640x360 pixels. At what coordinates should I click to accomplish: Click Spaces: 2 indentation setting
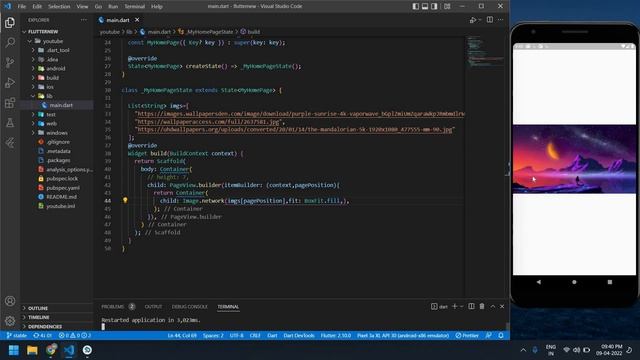(x=213, y=335)
